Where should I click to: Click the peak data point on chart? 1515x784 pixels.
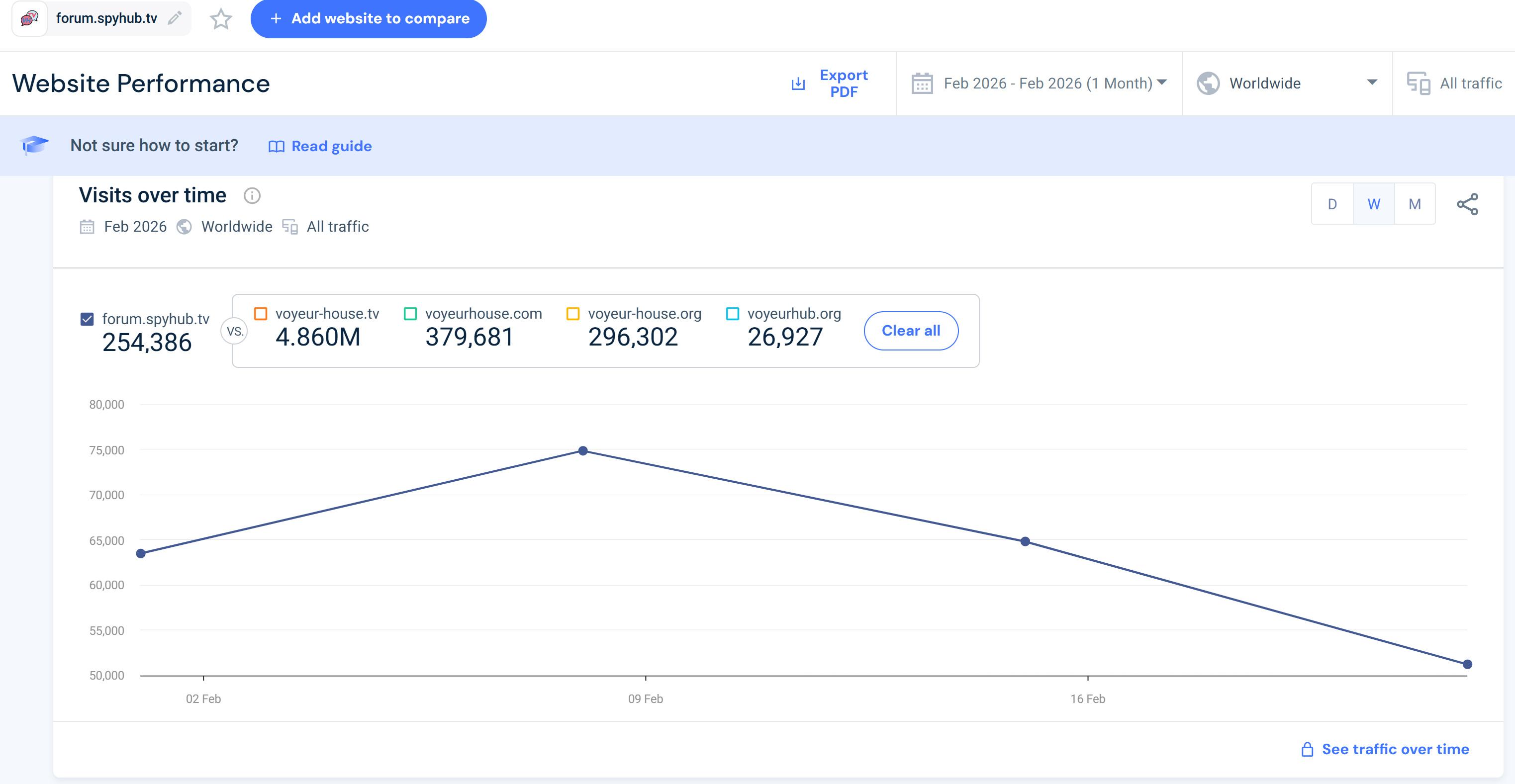pos(583,451)
